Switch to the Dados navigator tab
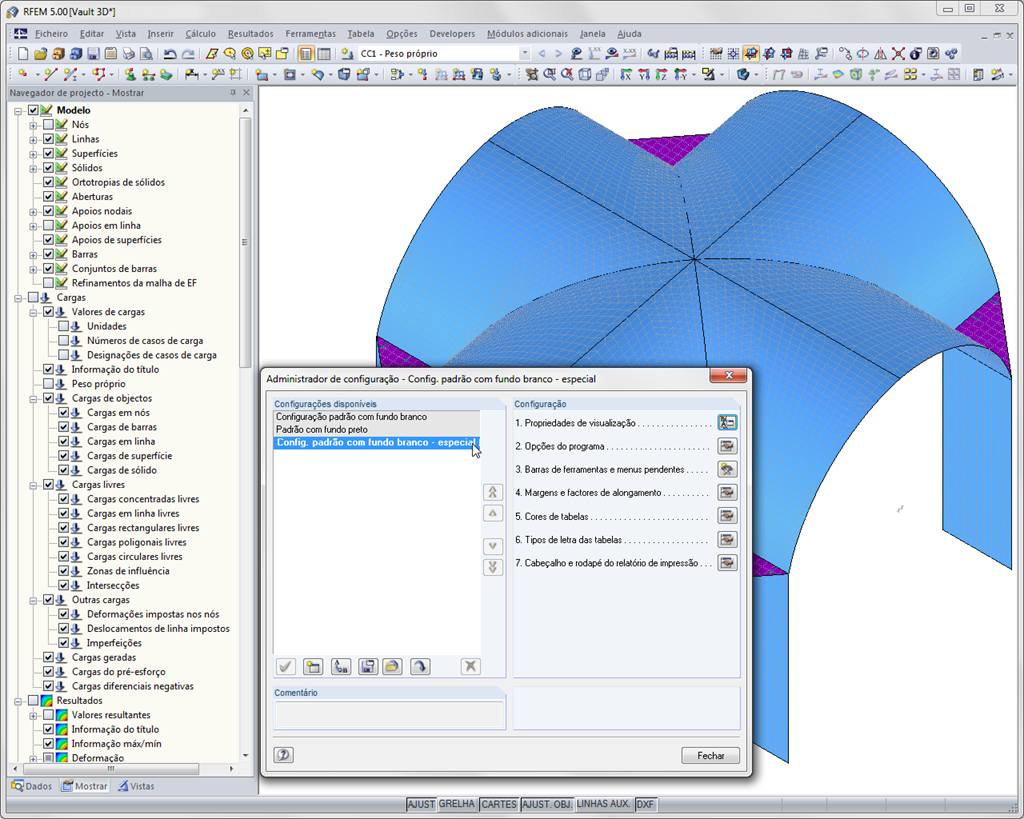 (x=31, y=786)
